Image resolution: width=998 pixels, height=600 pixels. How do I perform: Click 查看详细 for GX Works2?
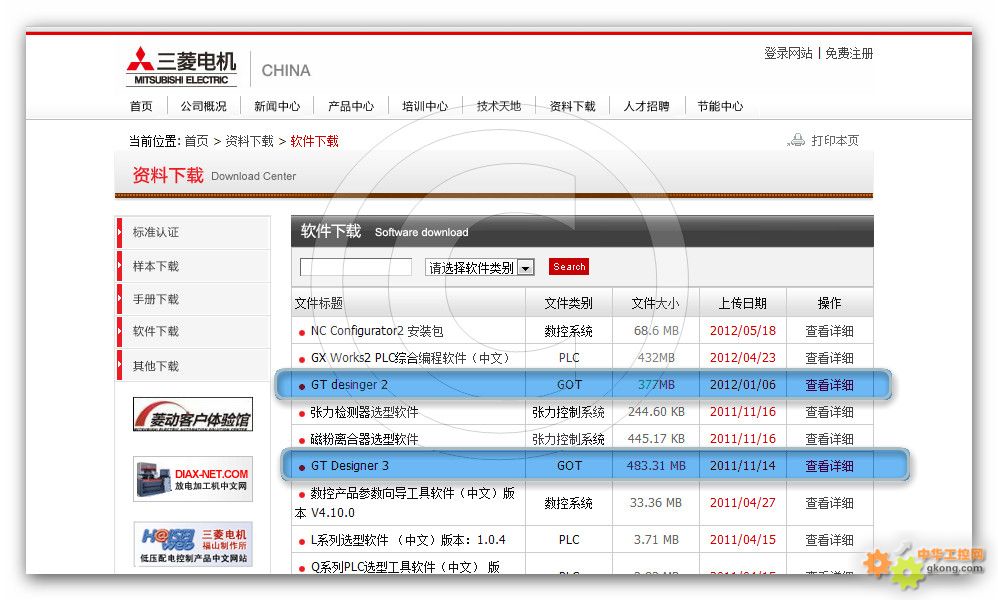(829, 358)
